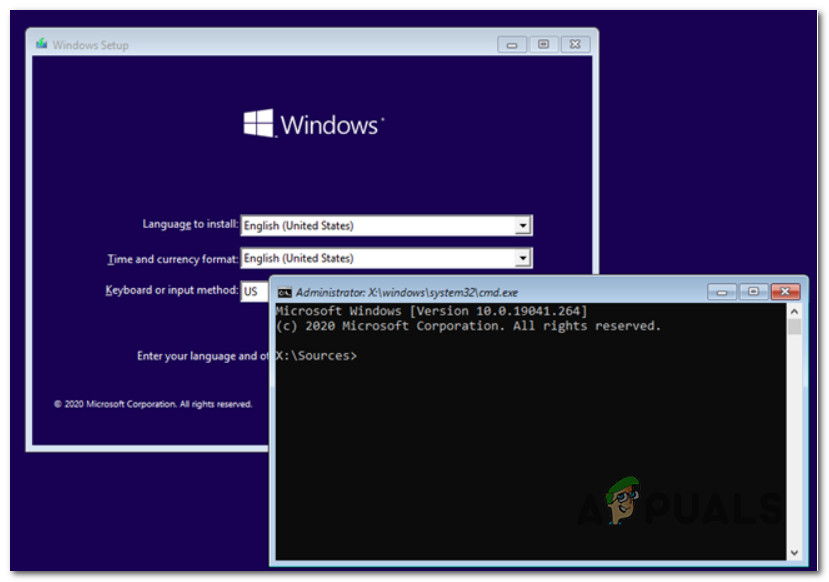Click the 2020 Microsoft Corporation copyright text in Setup
This screenshot has width=829, height=582.
click(x=153, y=404)
